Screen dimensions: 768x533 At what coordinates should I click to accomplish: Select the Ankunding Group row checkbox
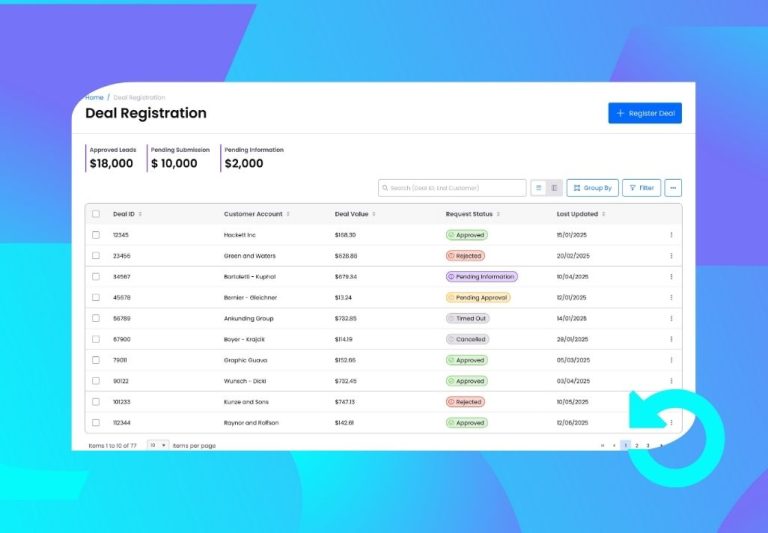click(x=96, y=318)
